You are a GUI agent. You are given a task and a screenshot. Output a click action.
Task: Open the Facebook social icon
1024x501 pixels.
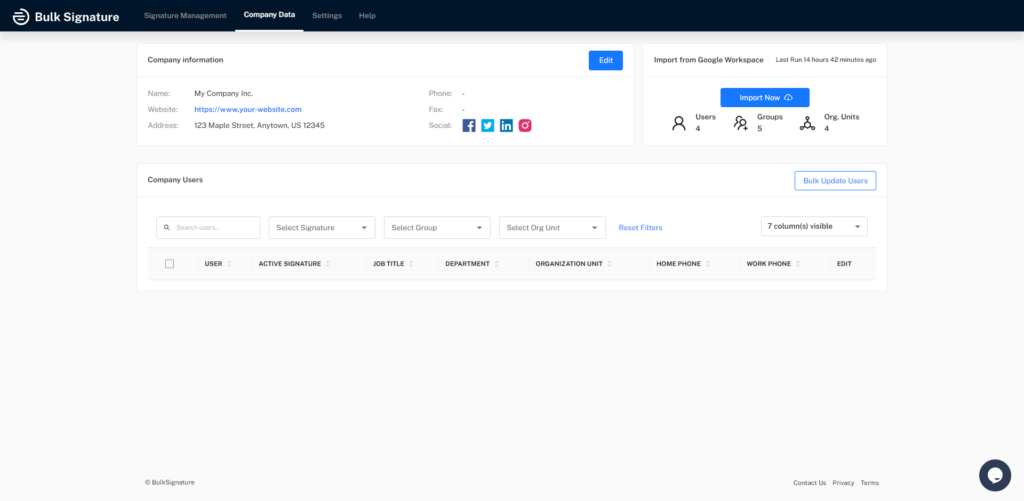coord(469,125)
